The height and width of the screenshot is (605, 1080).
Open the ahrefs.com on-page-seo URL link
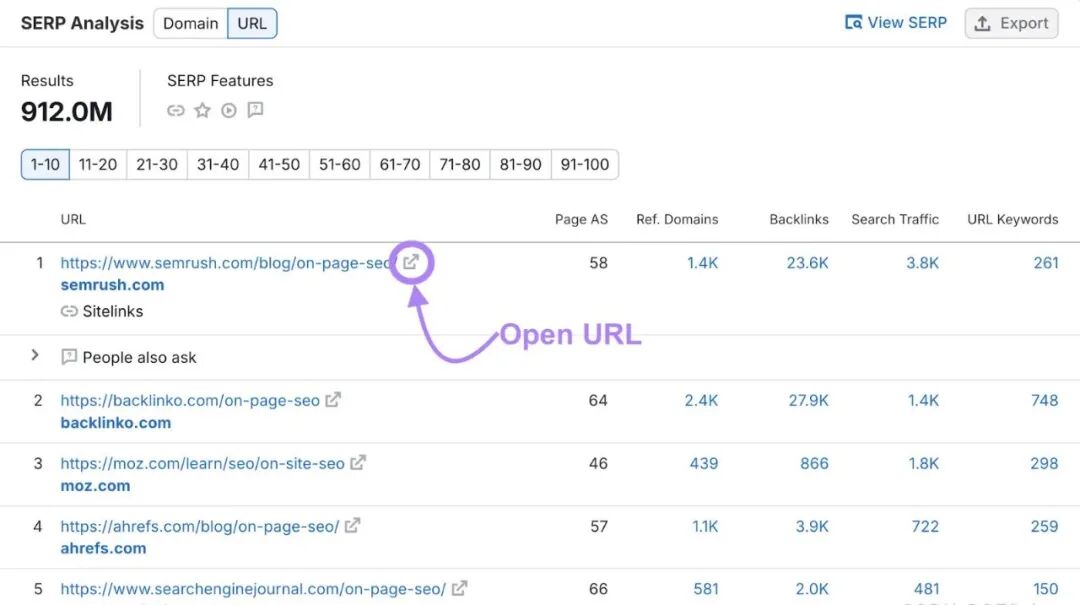pyautogui.click(x=200, y=526)
